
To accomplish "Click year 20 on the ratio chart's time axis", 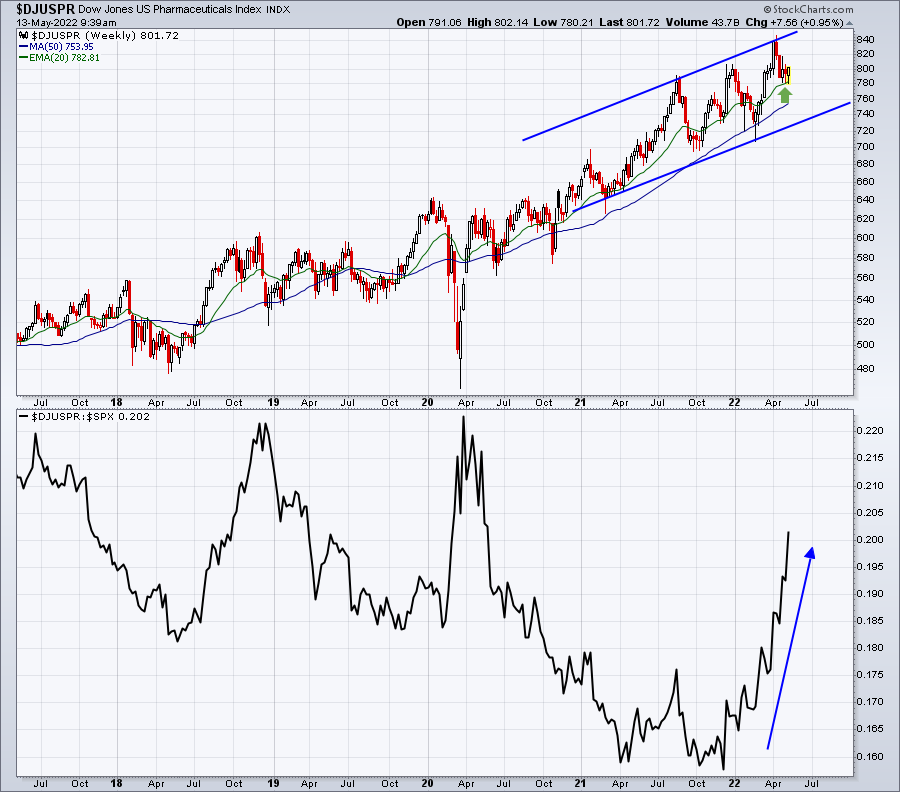I will pyautogui.click(x=427, y=783).
